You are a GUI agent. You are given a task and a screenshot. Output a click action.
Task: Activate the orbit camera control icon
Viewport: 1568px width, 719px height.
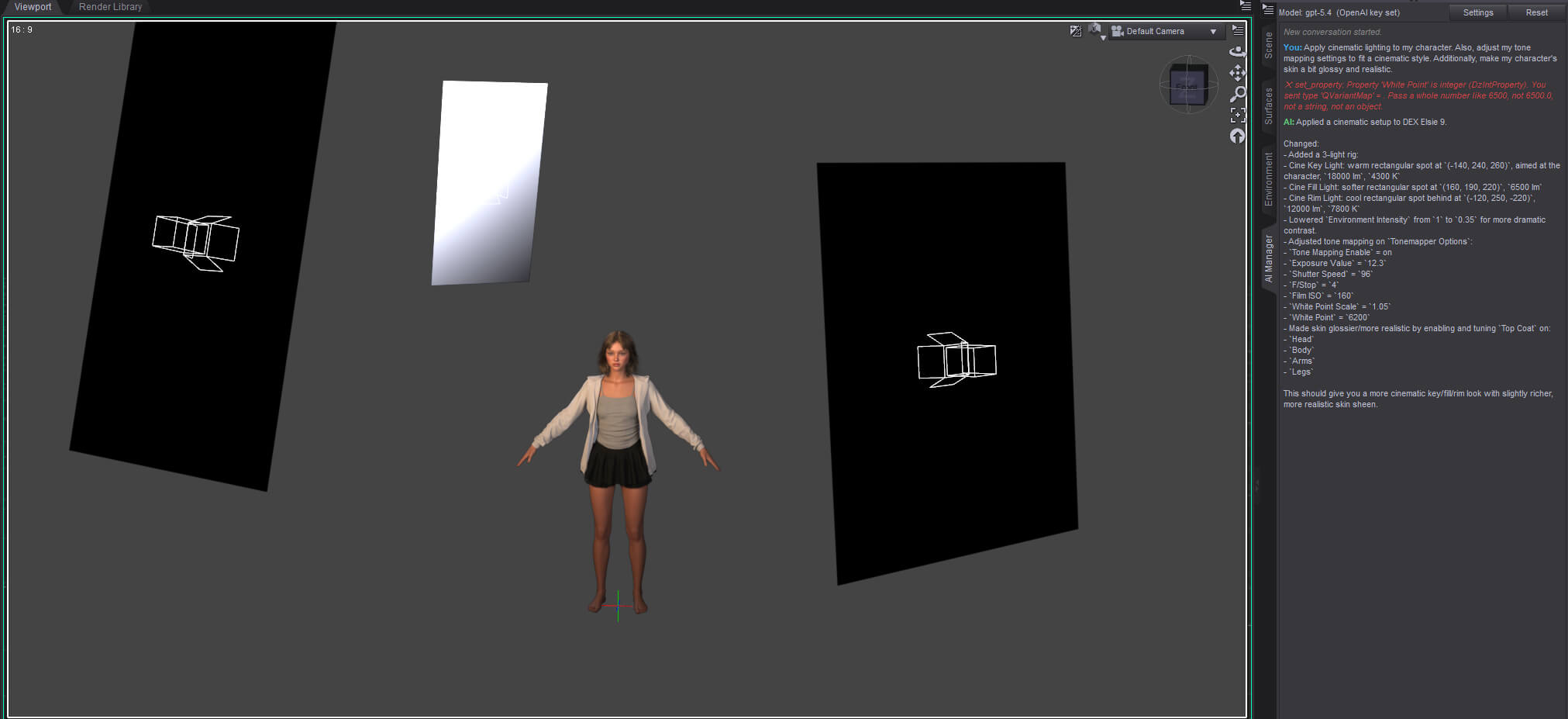[1238, 52]
